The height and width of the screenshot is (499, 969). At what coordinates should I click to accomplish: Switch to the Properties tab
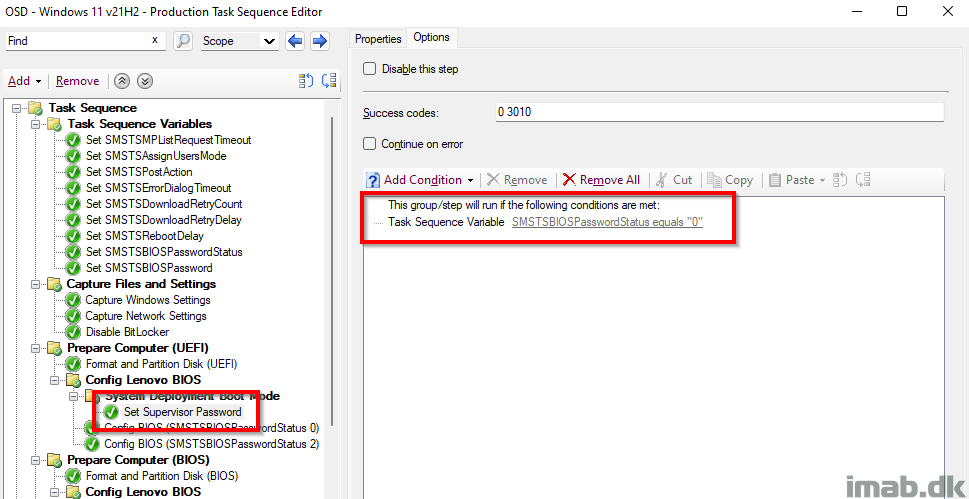(x=378, y=38)
